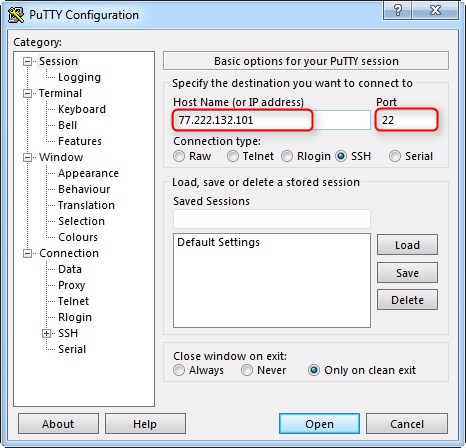The image size is (466, 448).
Task: Save the current session
Action: (407, 273)
